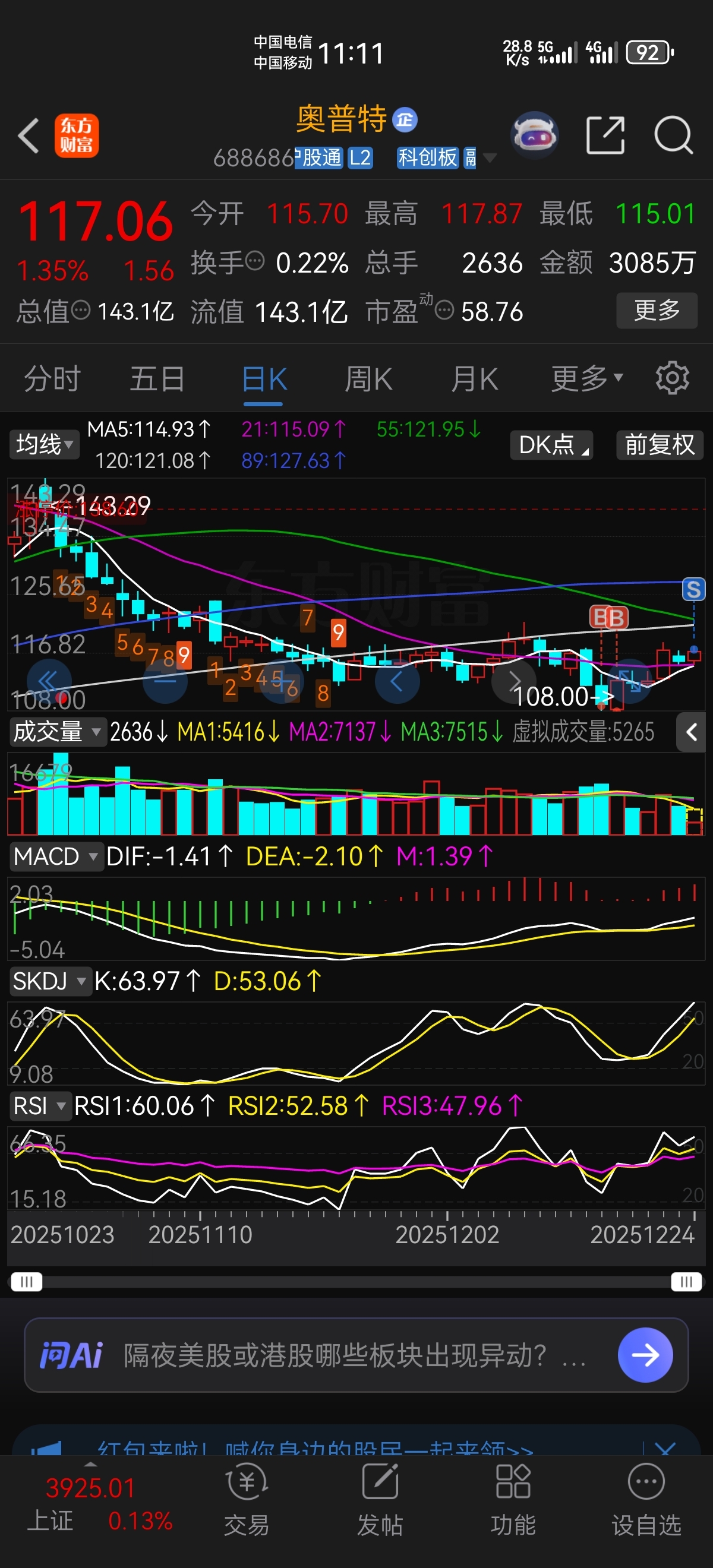Image resolution: width=713 pixels, height=1568 pixels.
Task: Expand the 均线 indicator dropdown
Action: pos(44,444)
